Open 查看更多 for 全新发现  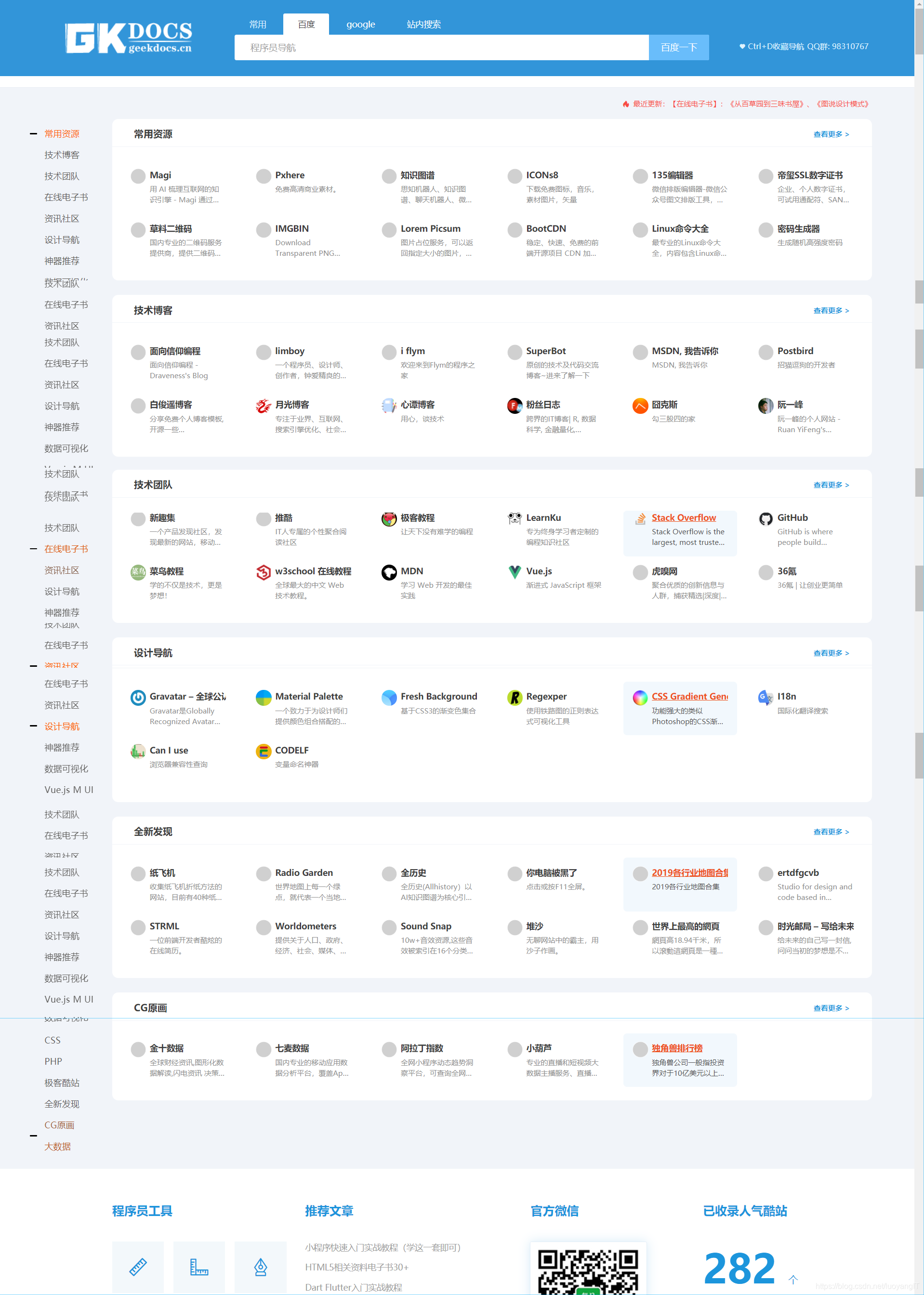tap(831, 832)
